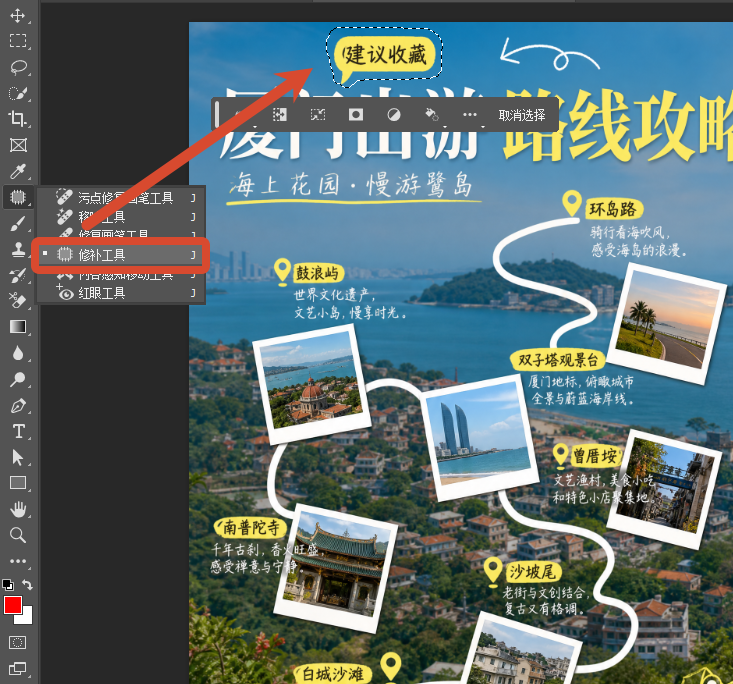The width and height of the screenshot is (733, 684).
Task: Choose 红眼工具 from the flyout
Action: click(x=122, y=293)
